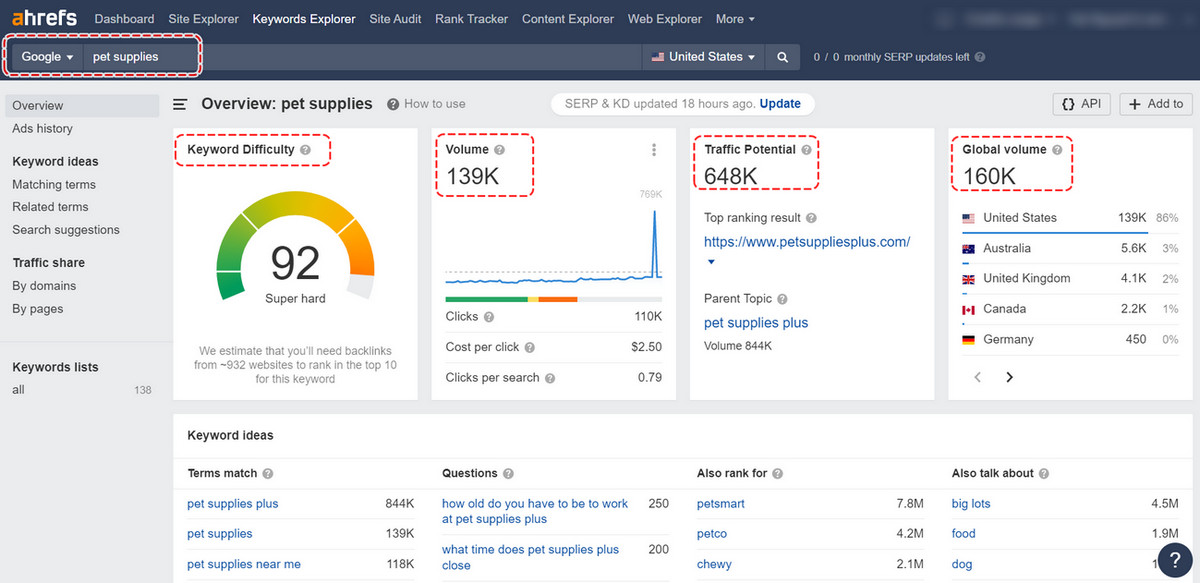
Task: Click the 'pet supplies near me' keyword link
Action: tap(244, 565)
